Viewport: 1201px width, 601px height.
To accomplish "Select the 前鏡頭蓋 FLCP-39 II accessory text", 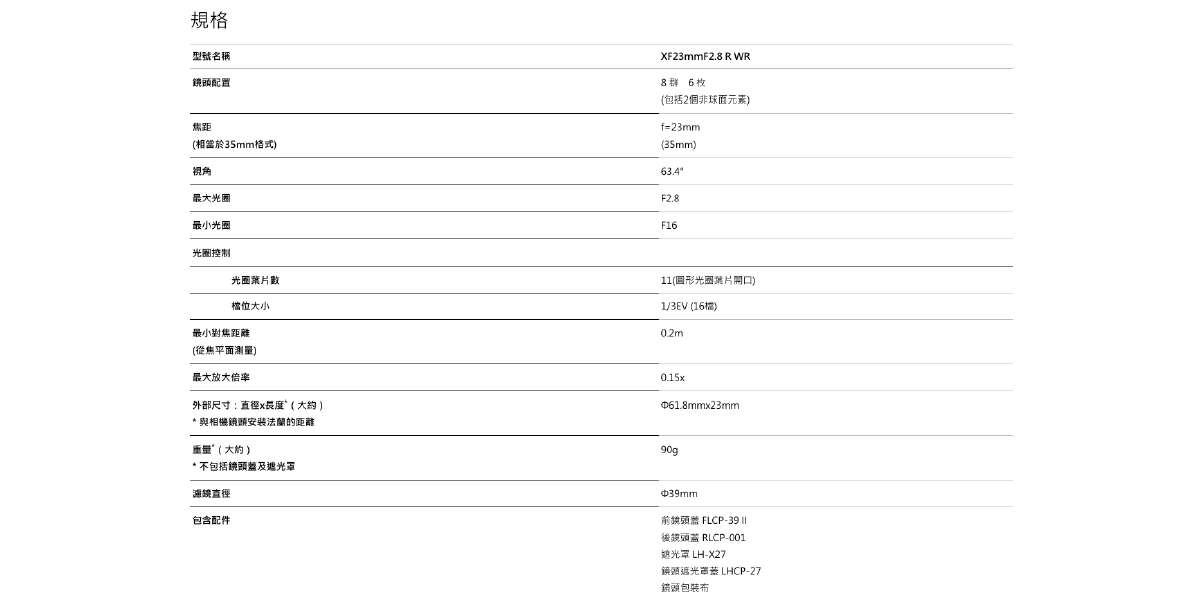I will (704, 521).
